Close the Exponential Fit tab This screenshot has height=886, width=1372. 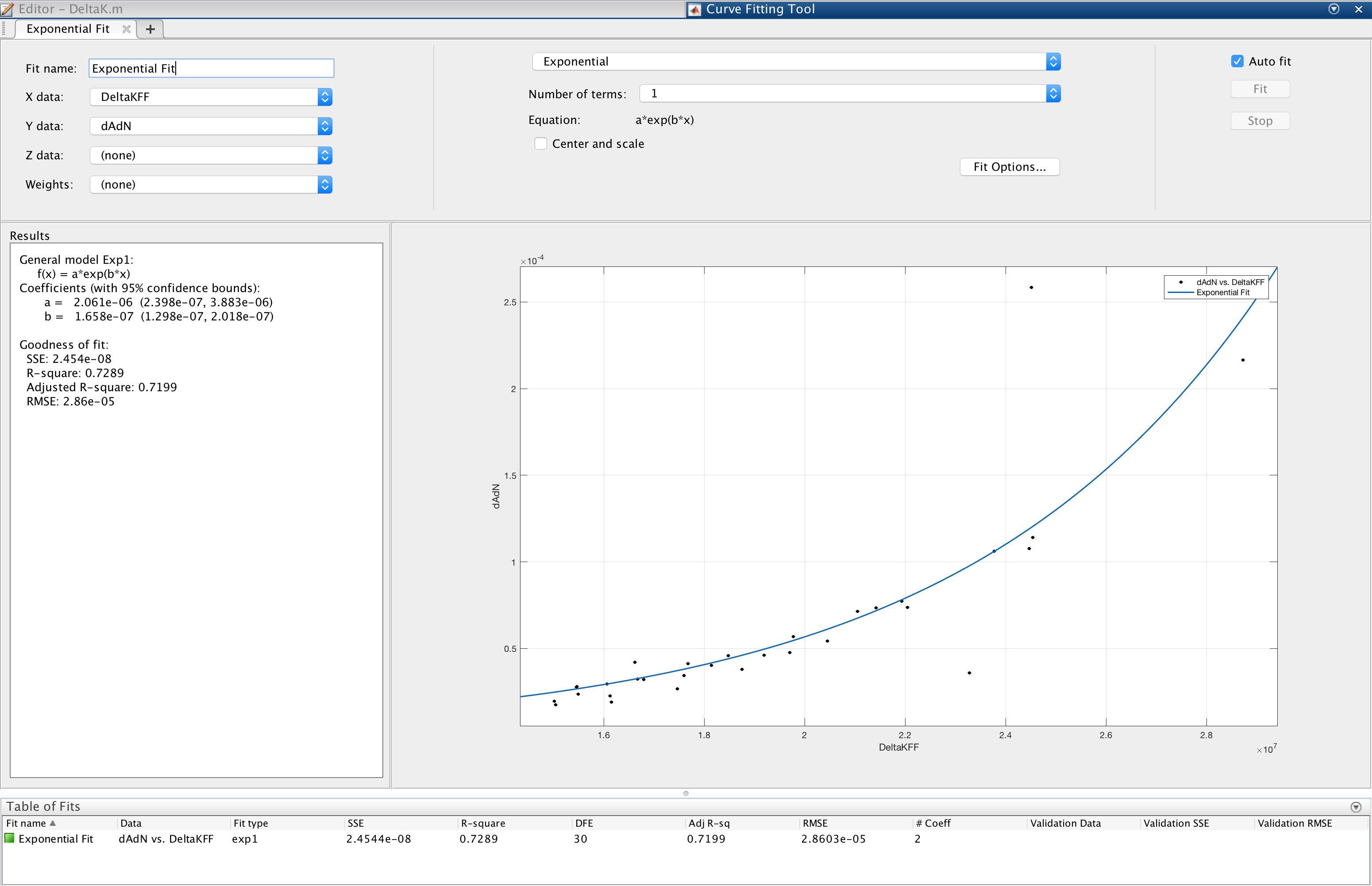(x=127, y=29)
